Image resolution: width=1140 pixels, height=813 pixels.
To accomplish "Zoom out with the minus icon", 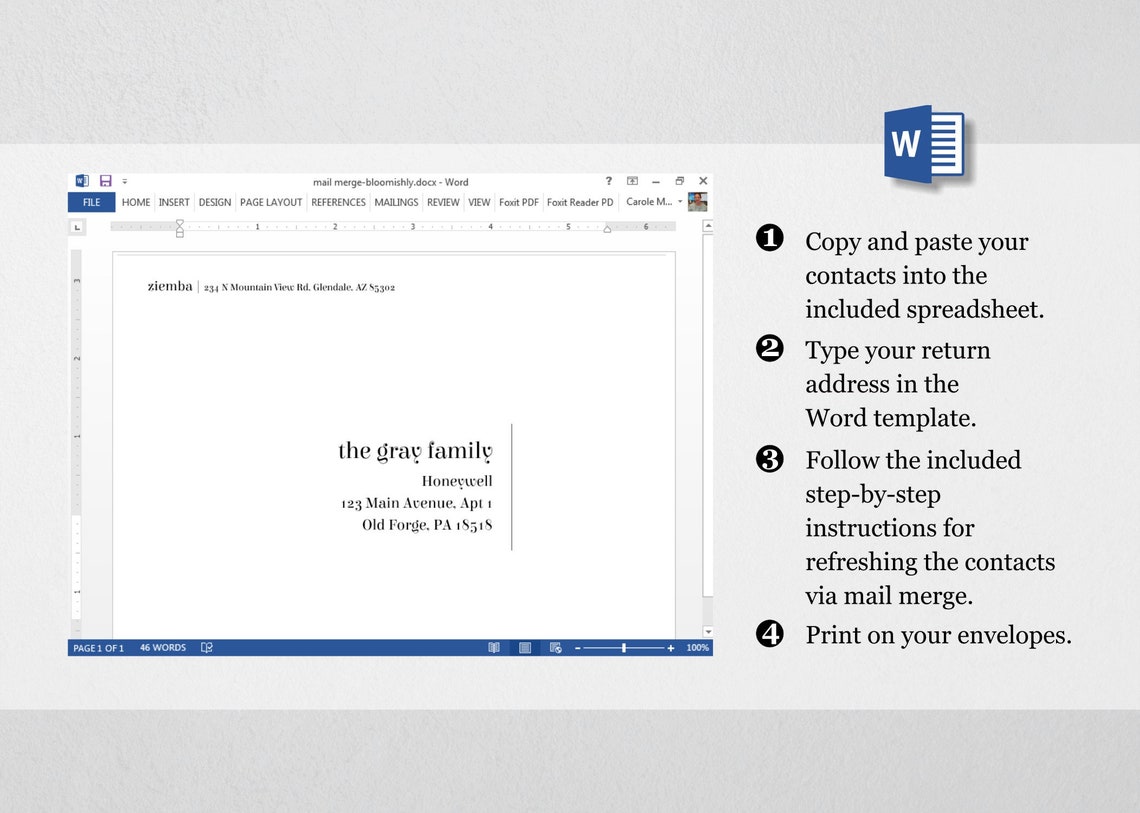I will pyautogui.click(x=578, y=647).
